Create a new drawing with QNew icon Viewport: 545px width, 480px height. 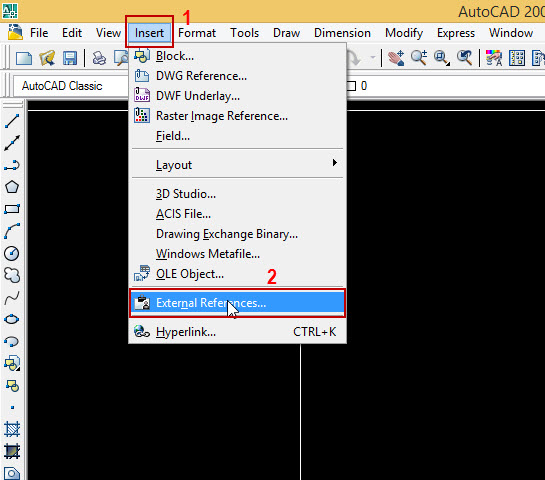click(x=24, y=58)
